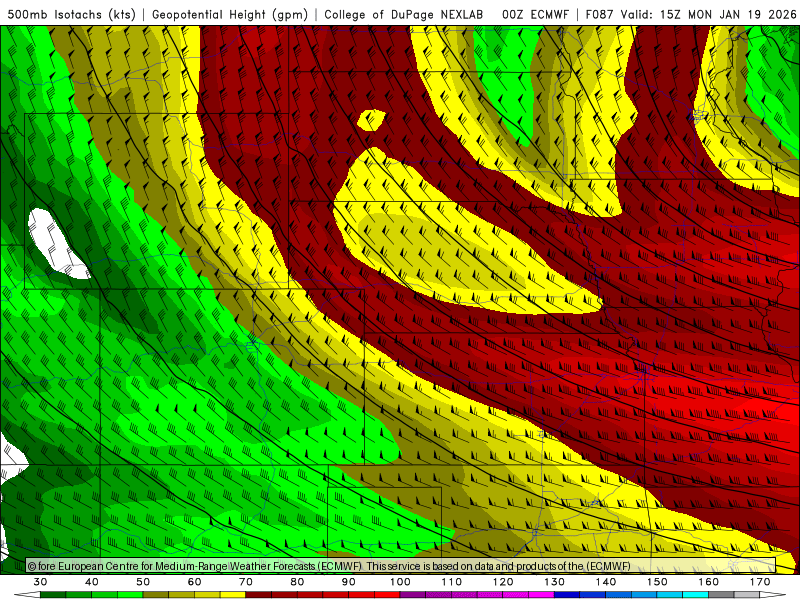Click the dark blue swatch just after 130

click(567, 595)
